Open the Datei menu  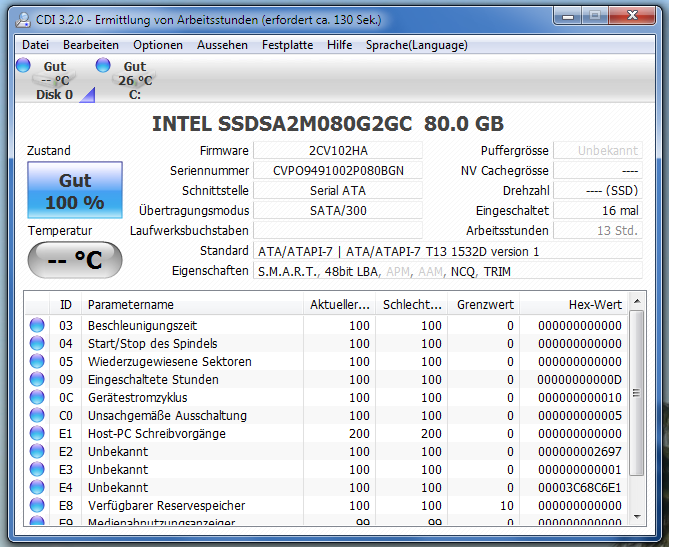point(35,45)
